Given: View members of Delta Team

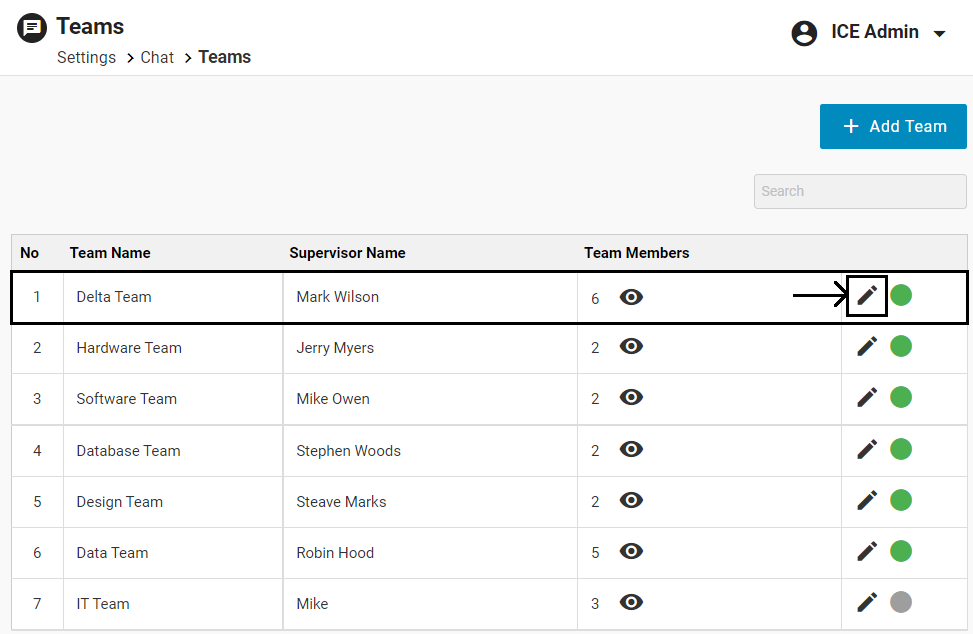Looking at the screenshot, I should tap(631, 297).
